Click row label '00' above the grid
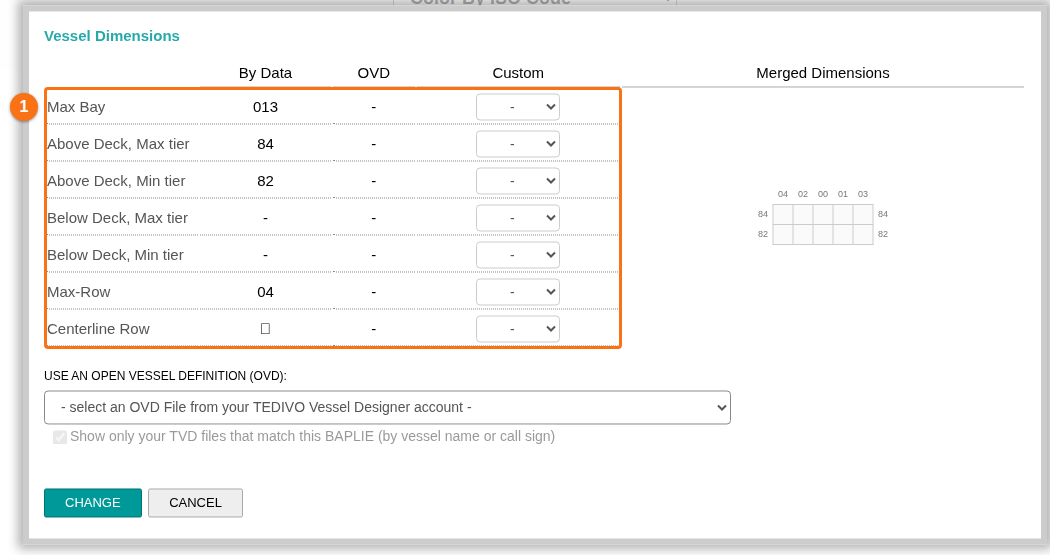Image resolution: width=1050 pixels, height=555 pixels. [x=823, y=194]
